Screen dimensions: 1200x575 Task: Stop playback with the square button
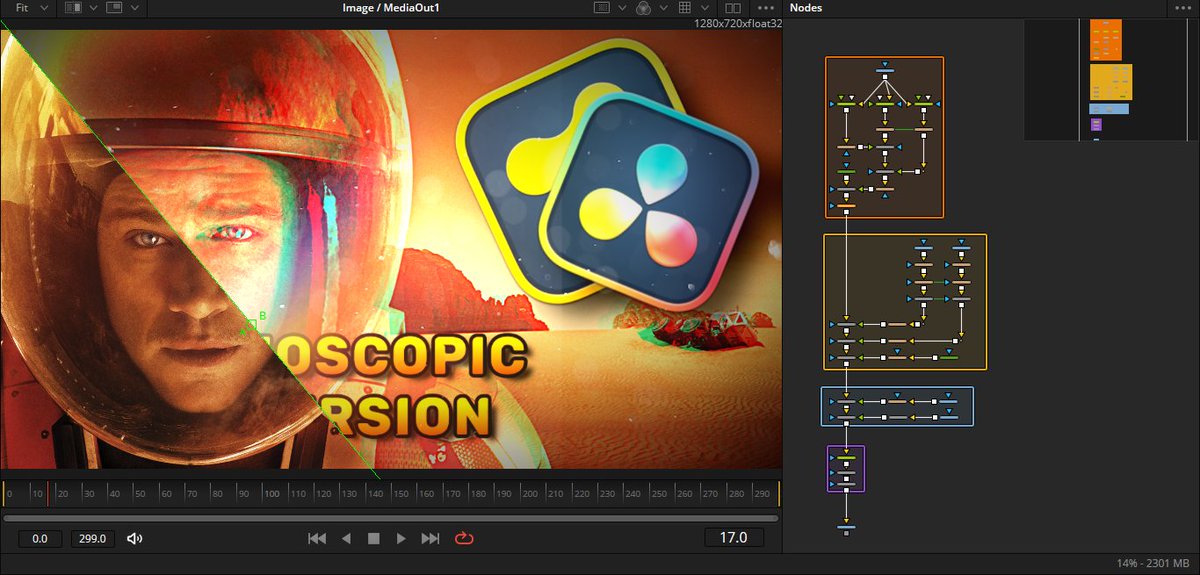click(374, 538)
